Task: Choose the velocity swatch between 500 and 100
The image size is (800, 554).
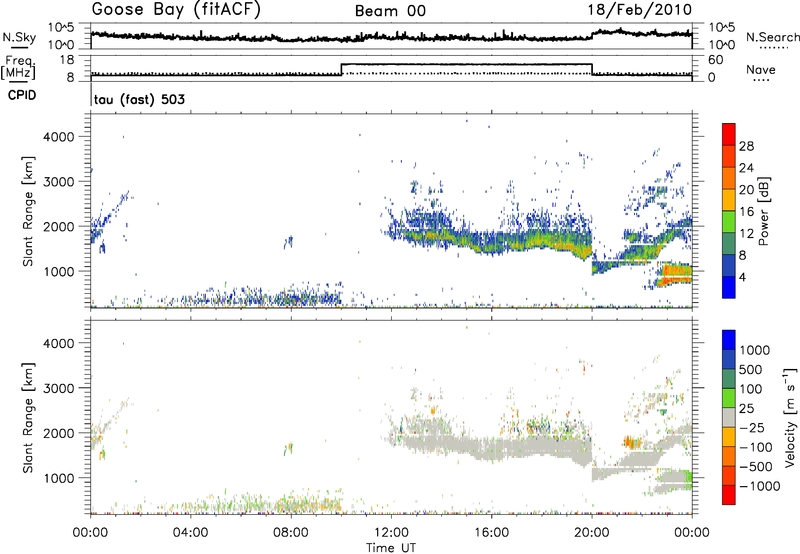Action: tap(729, 379)
